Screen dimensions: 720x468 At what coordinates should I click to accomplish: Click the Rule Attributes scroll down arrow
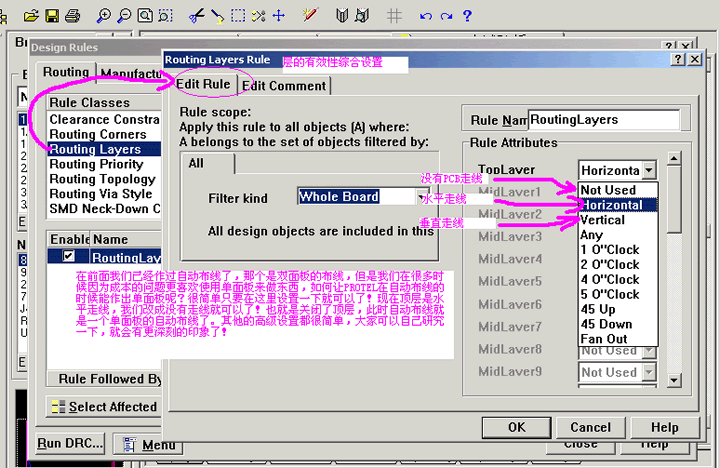(674, 380)
